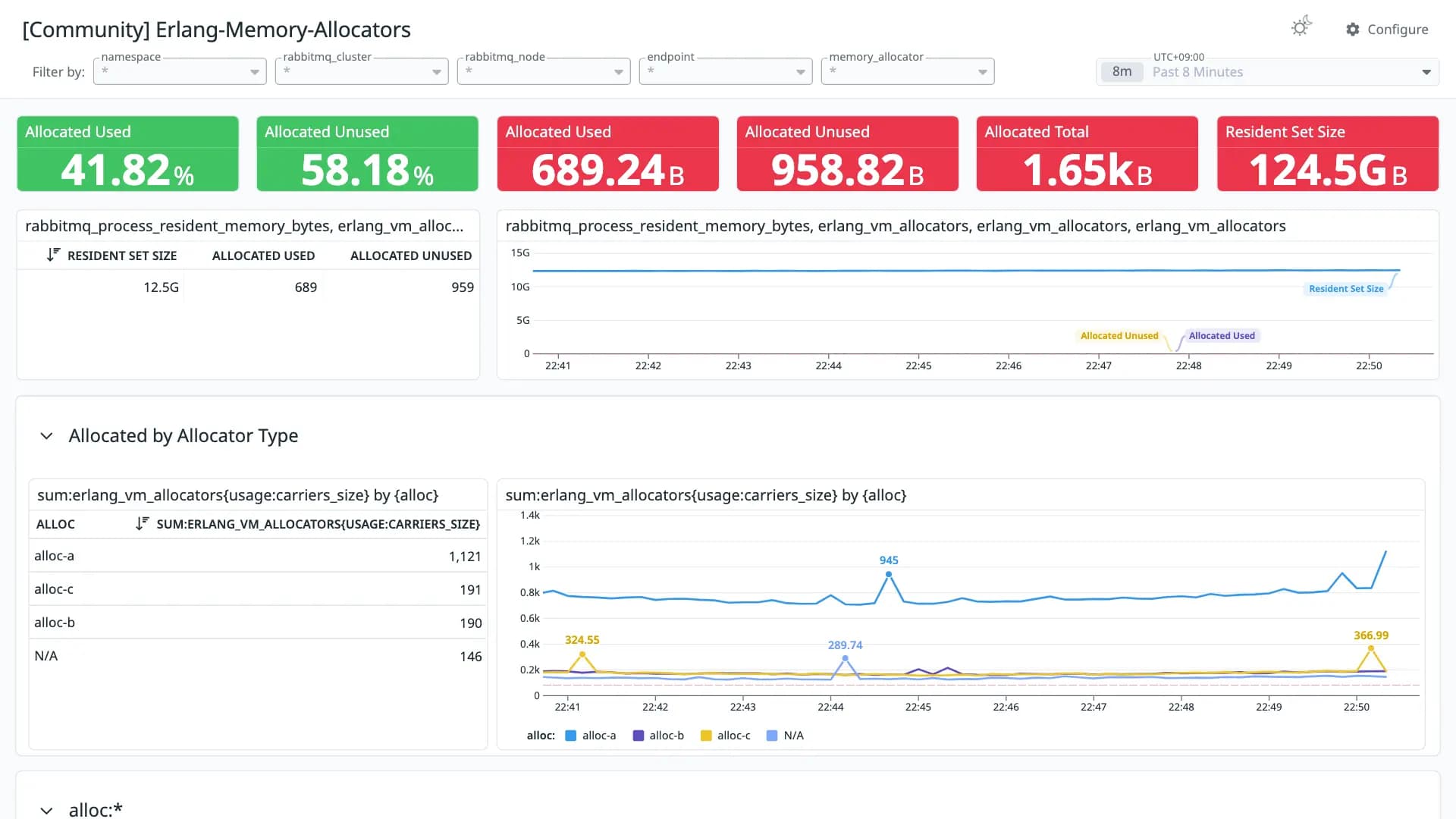Open the green Allocated Used 41.82% widget
This screenshot has width=1456, height=819.
[127, 153]
